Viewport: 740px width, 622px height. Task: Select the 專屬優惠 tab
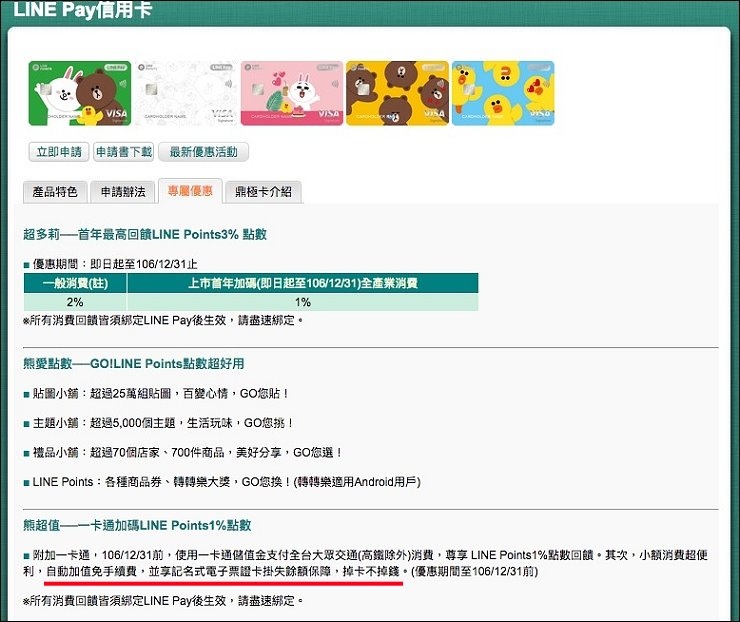pos(190,191)
